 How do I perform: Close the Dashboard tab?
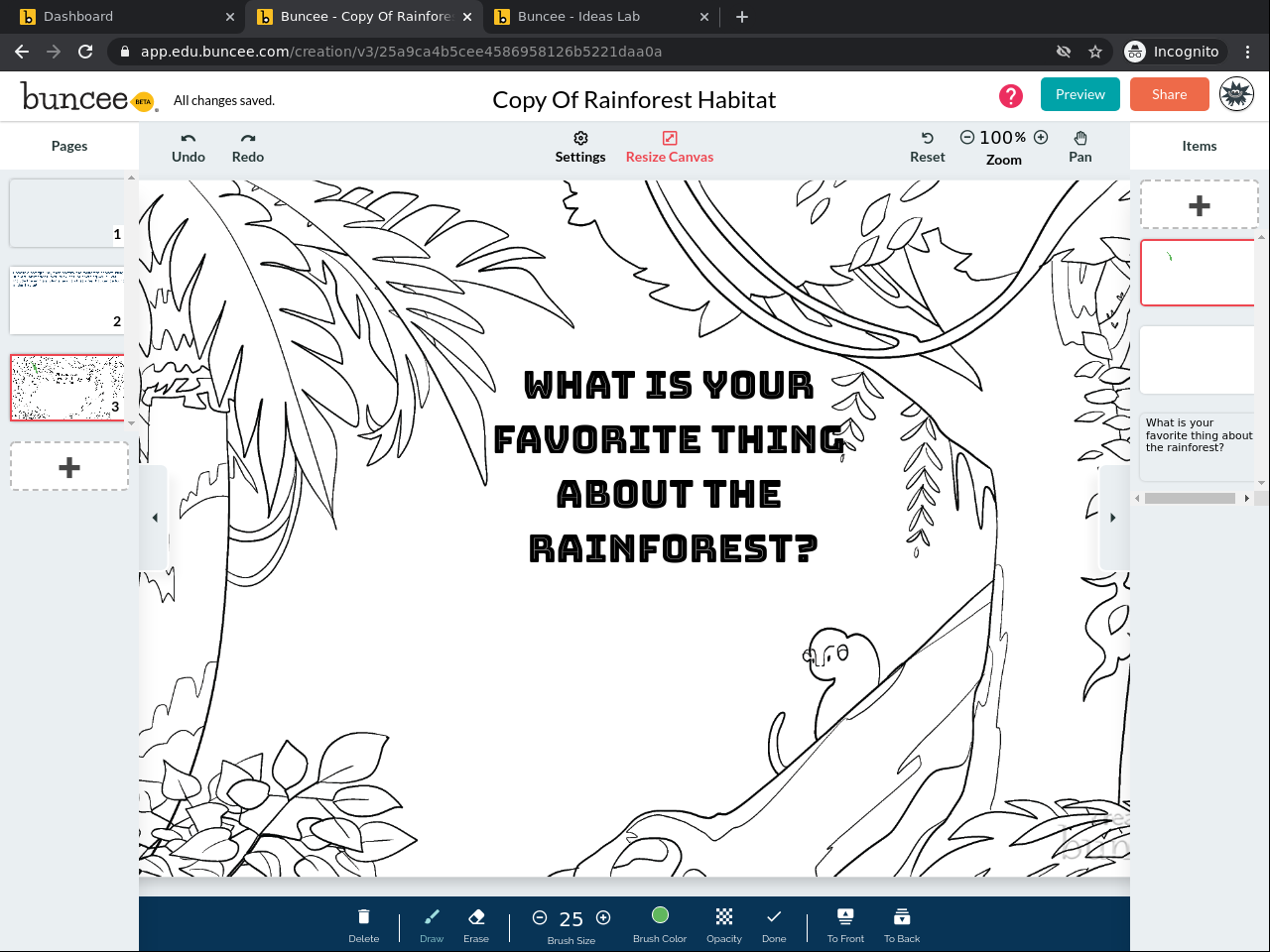point(230,17)
